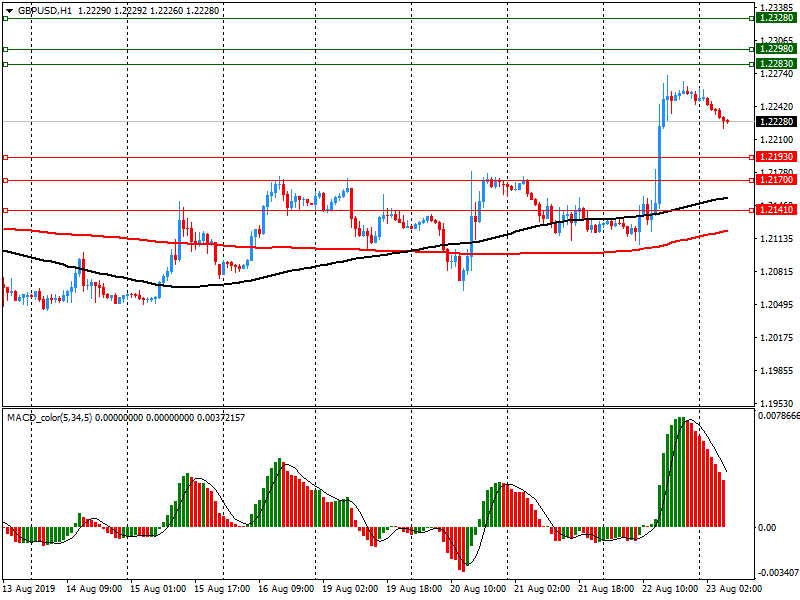Click the 1.21135 price scale value
800x600 pixels.
pos(777,239)
